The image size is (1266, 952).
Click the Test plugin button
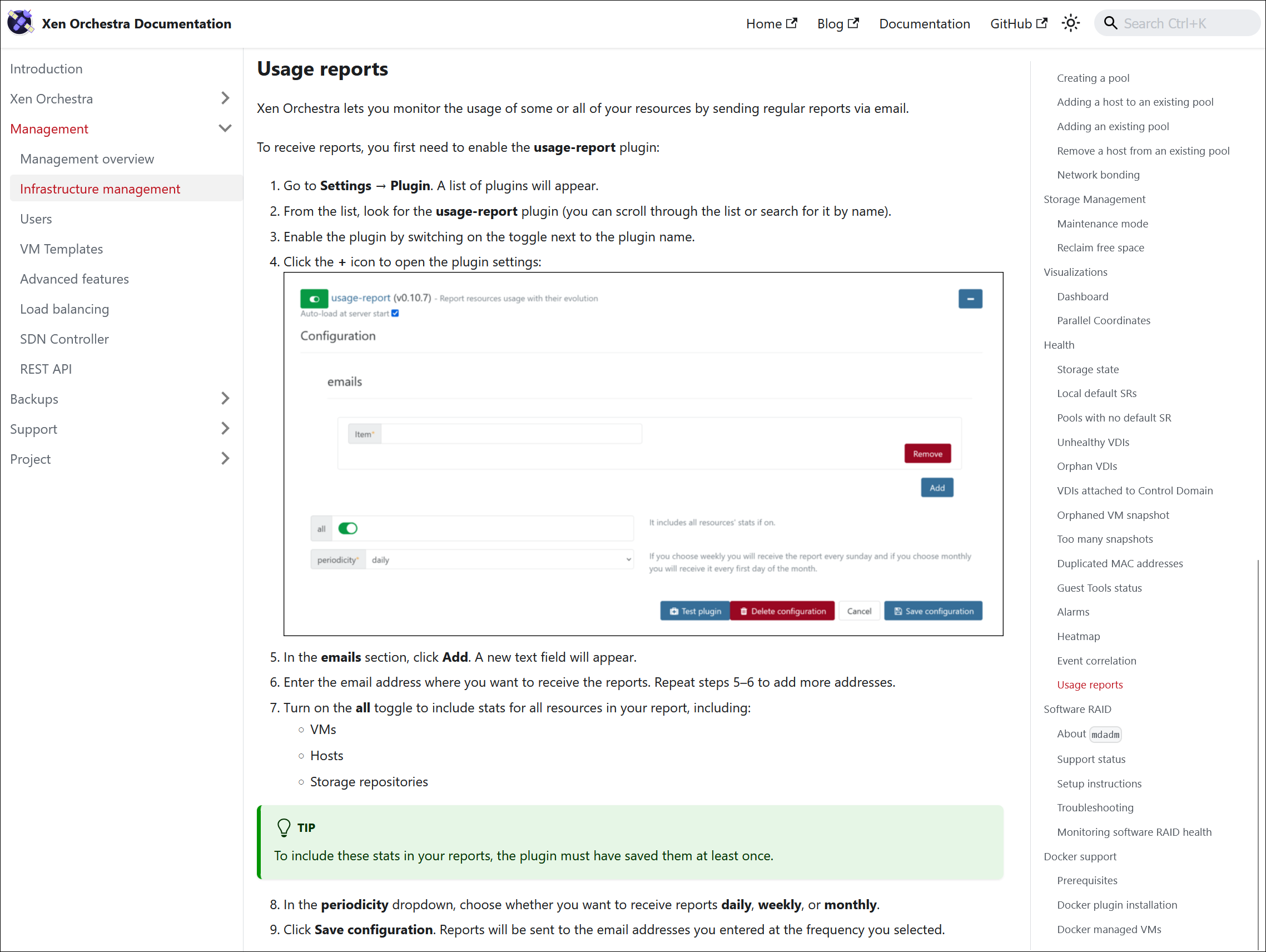(x=695, y=611)
